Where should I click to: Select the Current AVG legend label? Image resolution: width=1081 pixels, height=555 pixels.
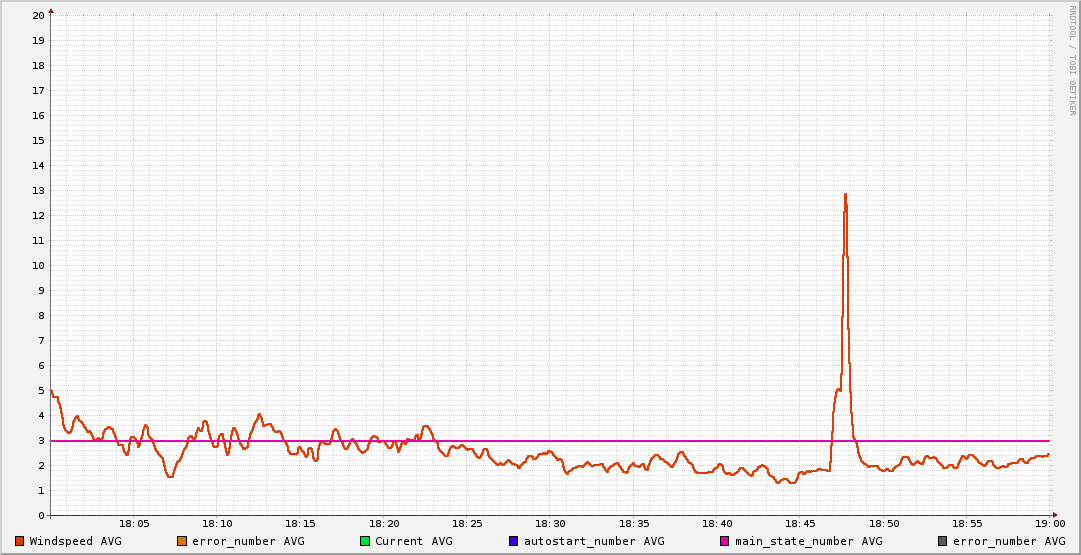coord(413,541)
